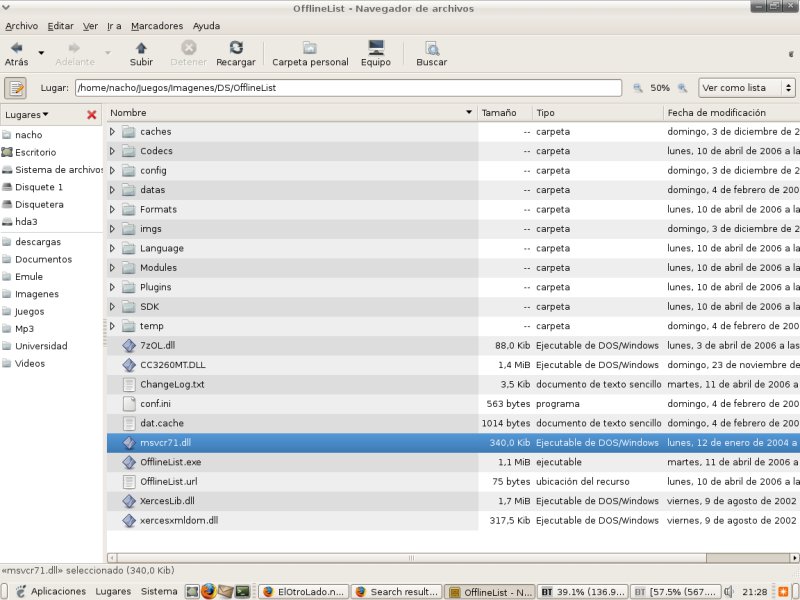Reload the folder with Recargar
This screenshot has width=800, height=600.
pos(235,47)
